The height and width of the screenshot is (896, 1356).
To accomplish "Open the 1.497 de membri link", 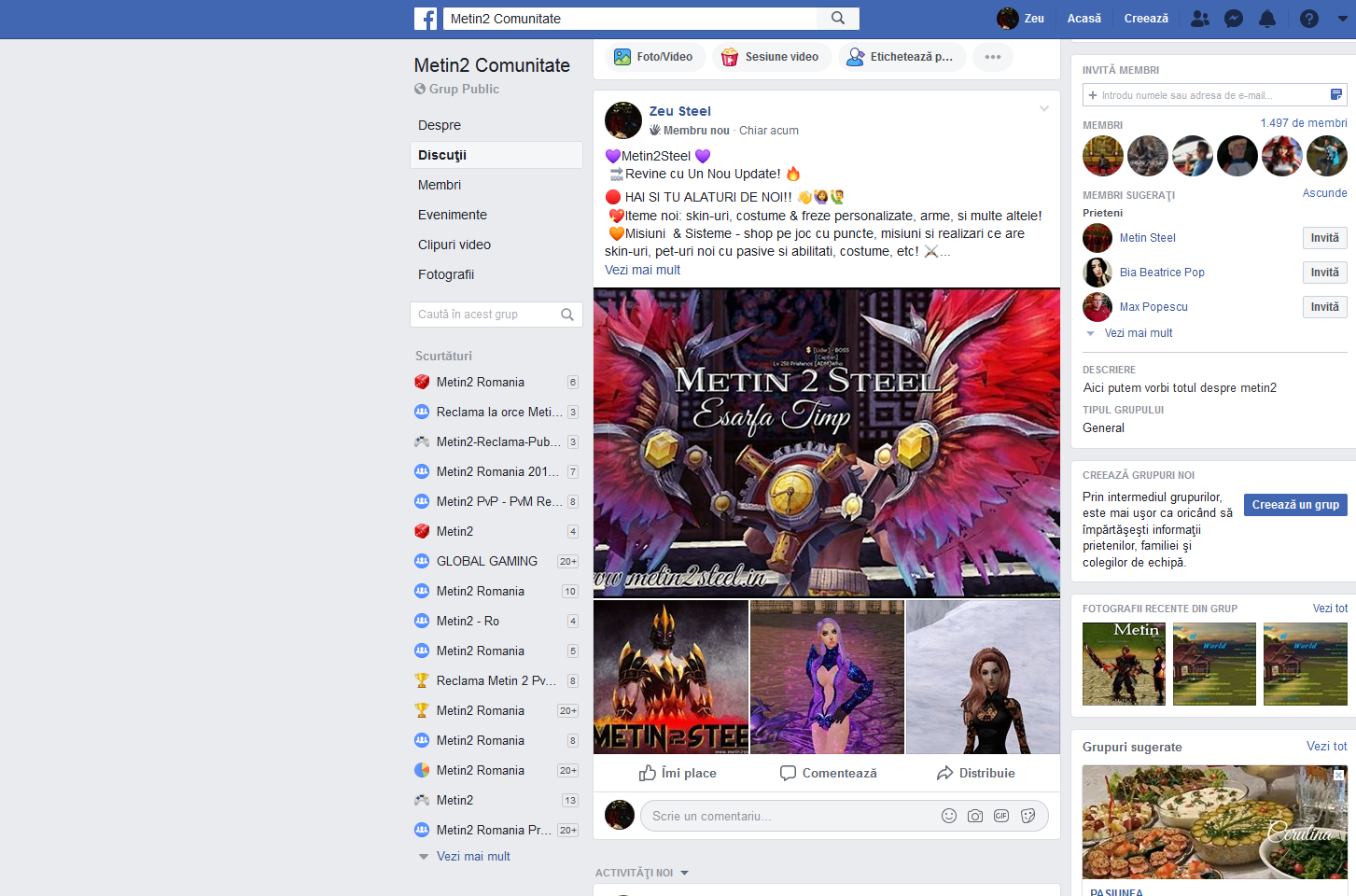I will coord(1304,123).
